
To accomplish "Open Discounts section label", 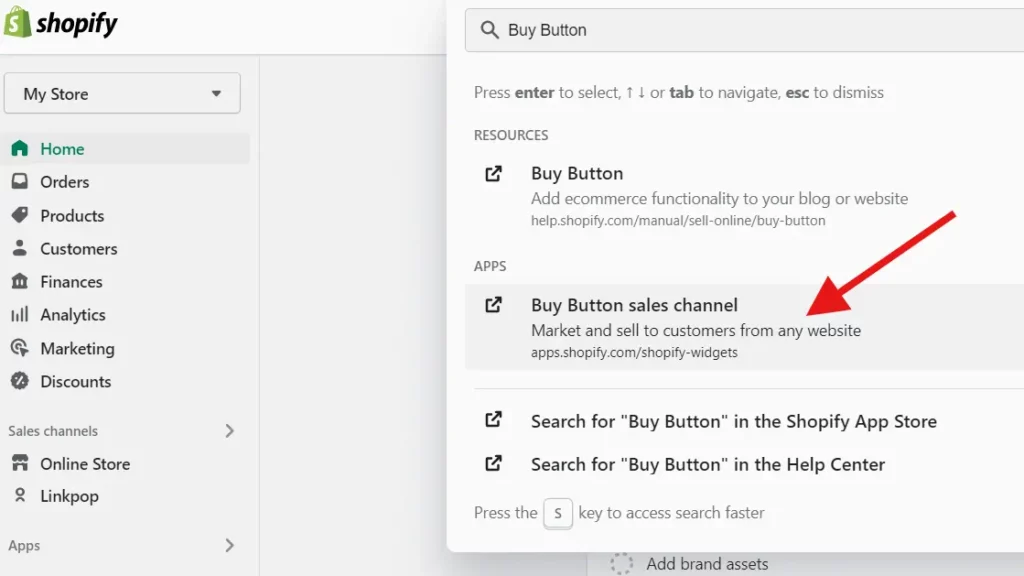I will (76, 381).
